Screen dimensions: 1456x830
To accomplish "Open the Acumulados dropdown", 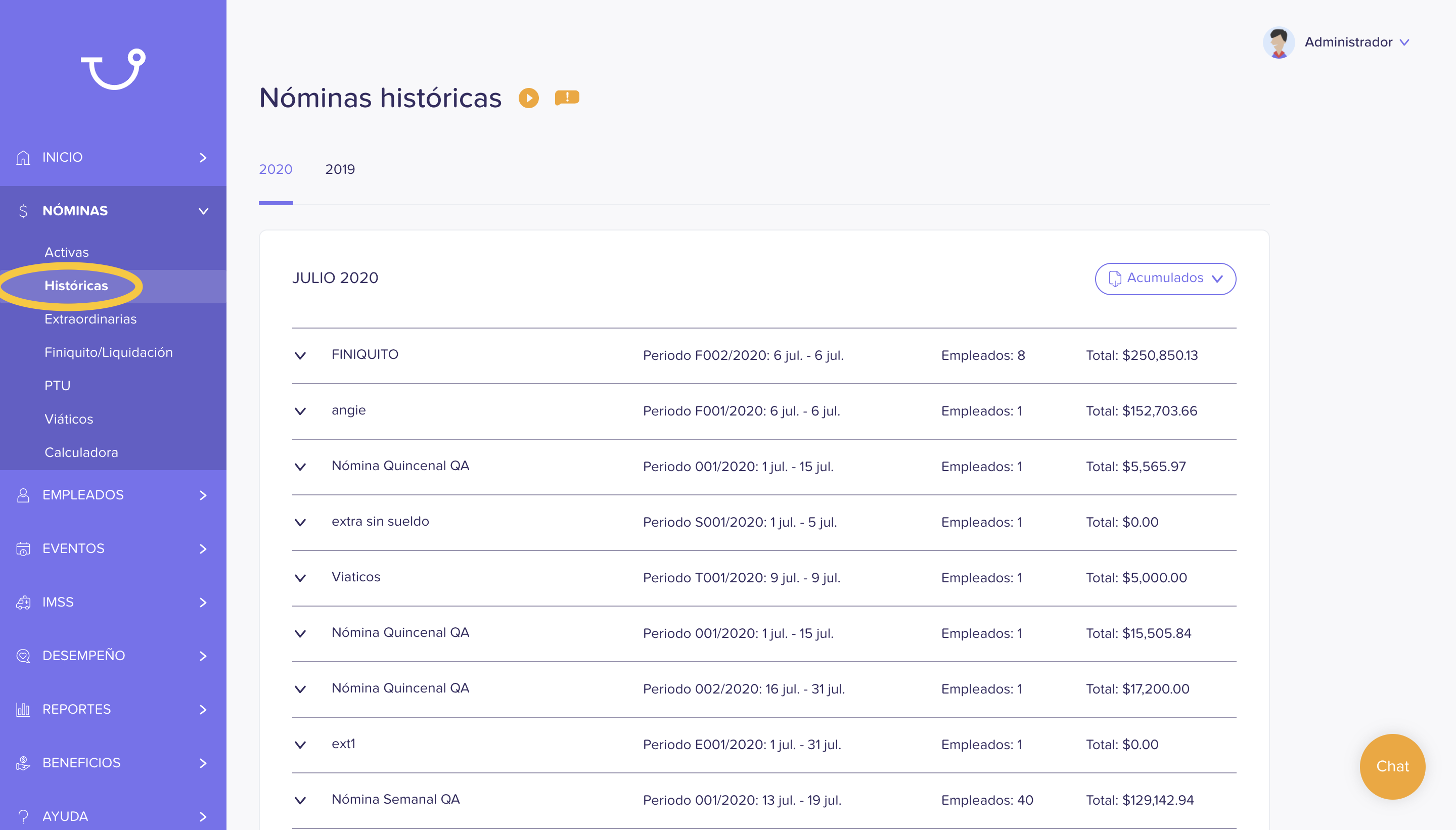I will click(x=1165, y=279).
